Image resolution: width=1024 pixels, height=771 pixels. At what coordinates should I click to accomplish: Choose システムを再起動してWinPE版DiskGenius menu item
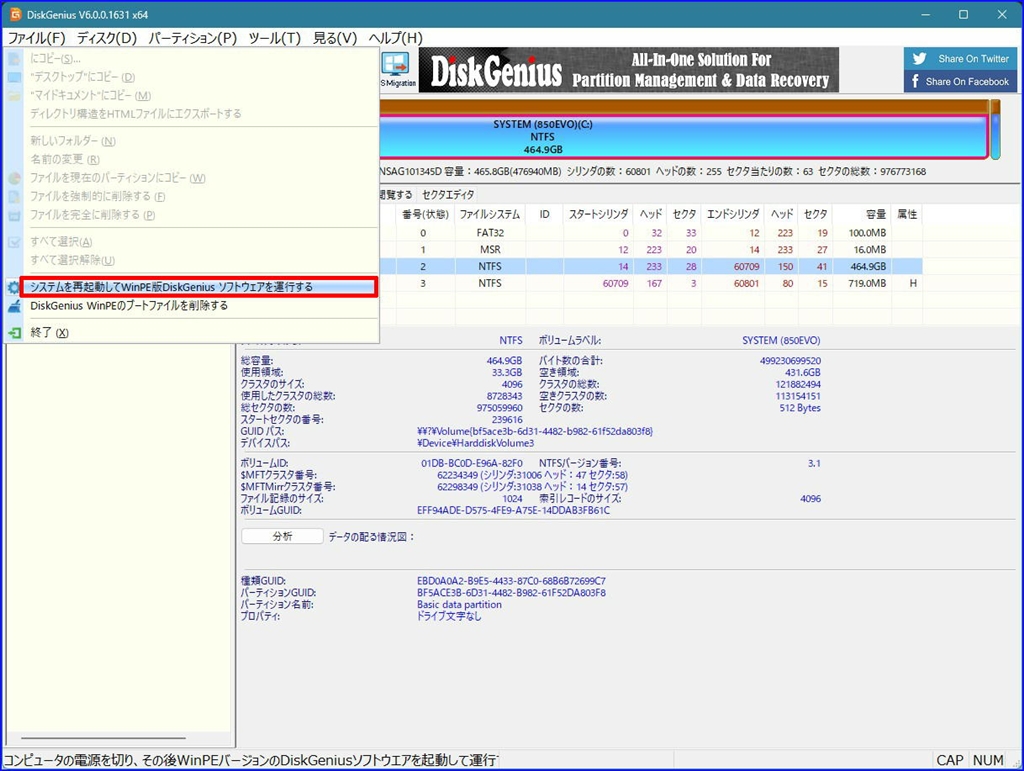pyautogui.click(x=198, y=287)
